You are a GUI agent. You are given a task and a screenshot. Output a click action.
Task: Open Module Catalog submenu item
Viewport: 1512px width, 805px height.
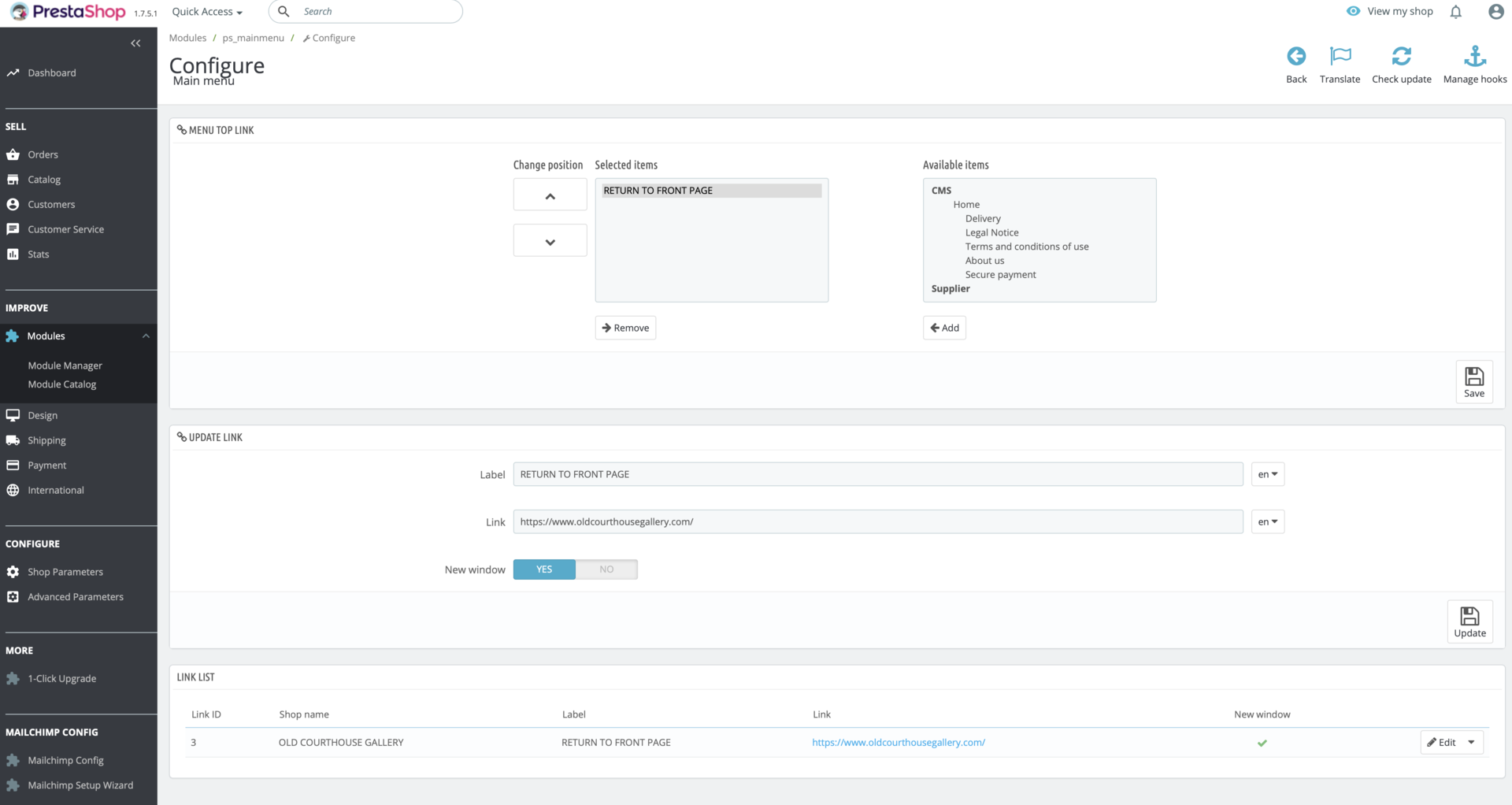pyautogui.click(x=62, y=384)
